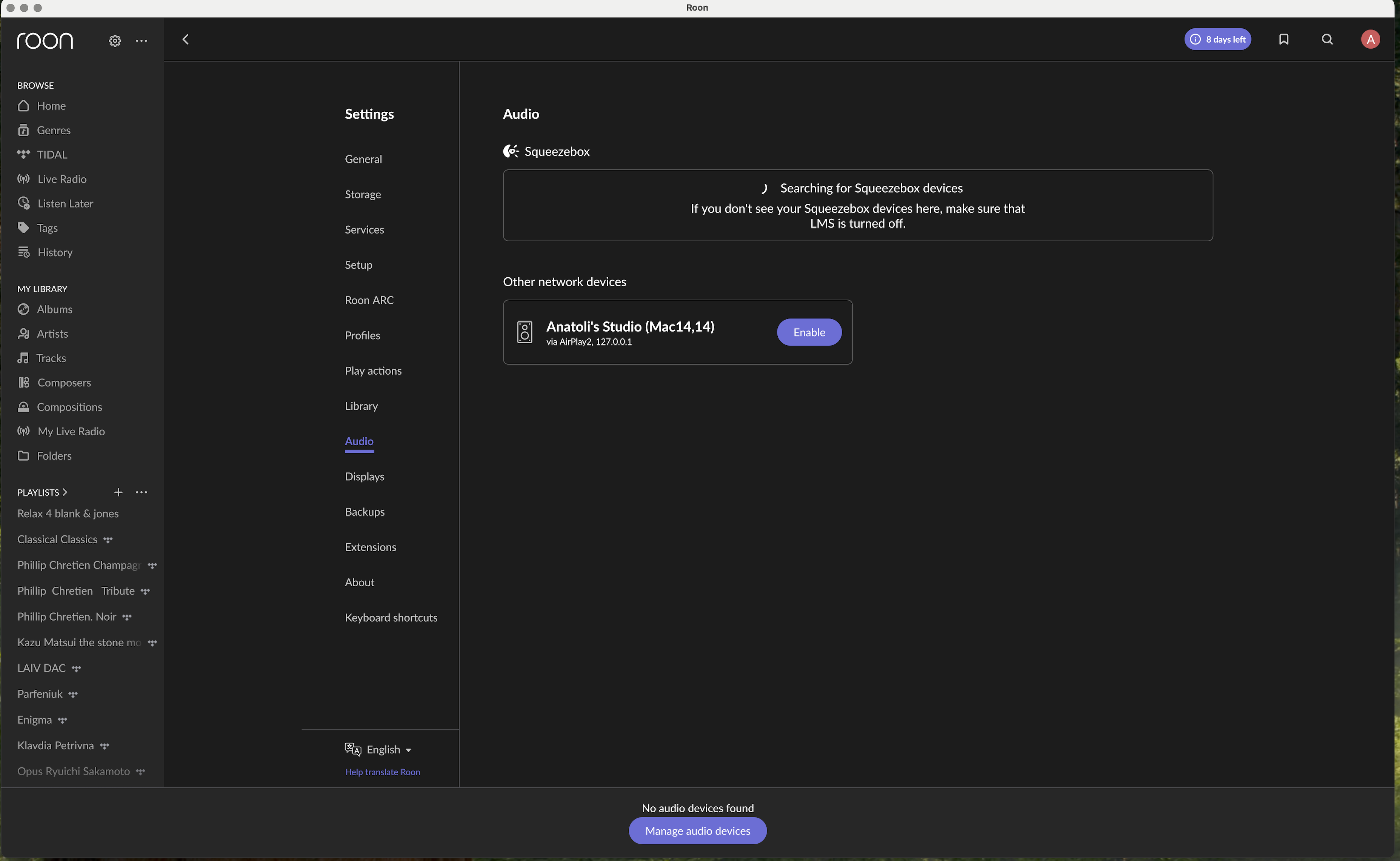1400x861 pixels.
Task: Open the English language dropdown
Action: coord(378,749)
